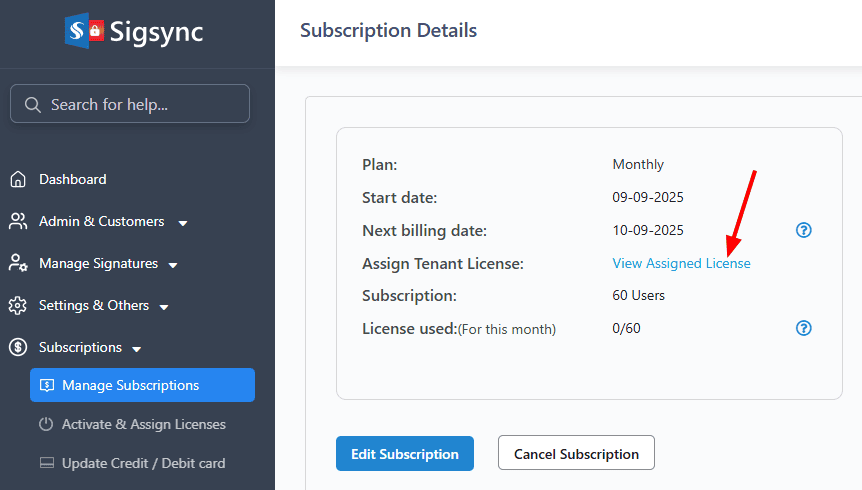The image size is (862, 490).
Task: Click the Sigsync logo icon
Action: (84, 31)
